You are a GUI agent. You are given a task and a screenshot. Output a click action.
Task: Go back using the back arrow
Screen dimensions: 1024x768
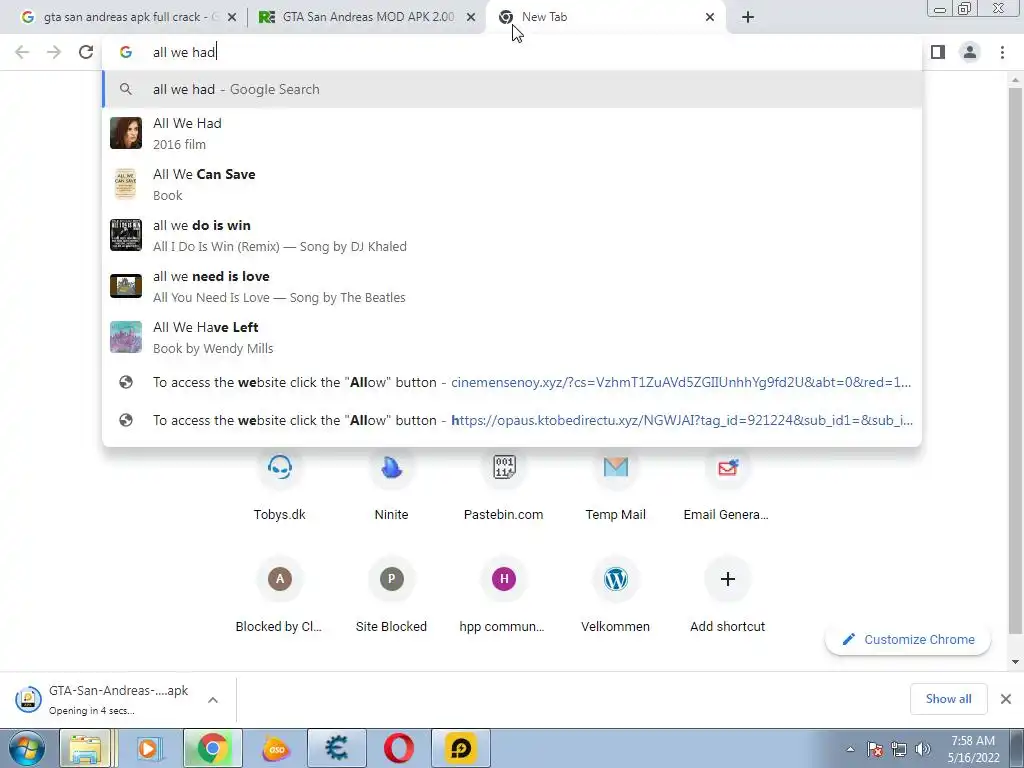point(22,52)
